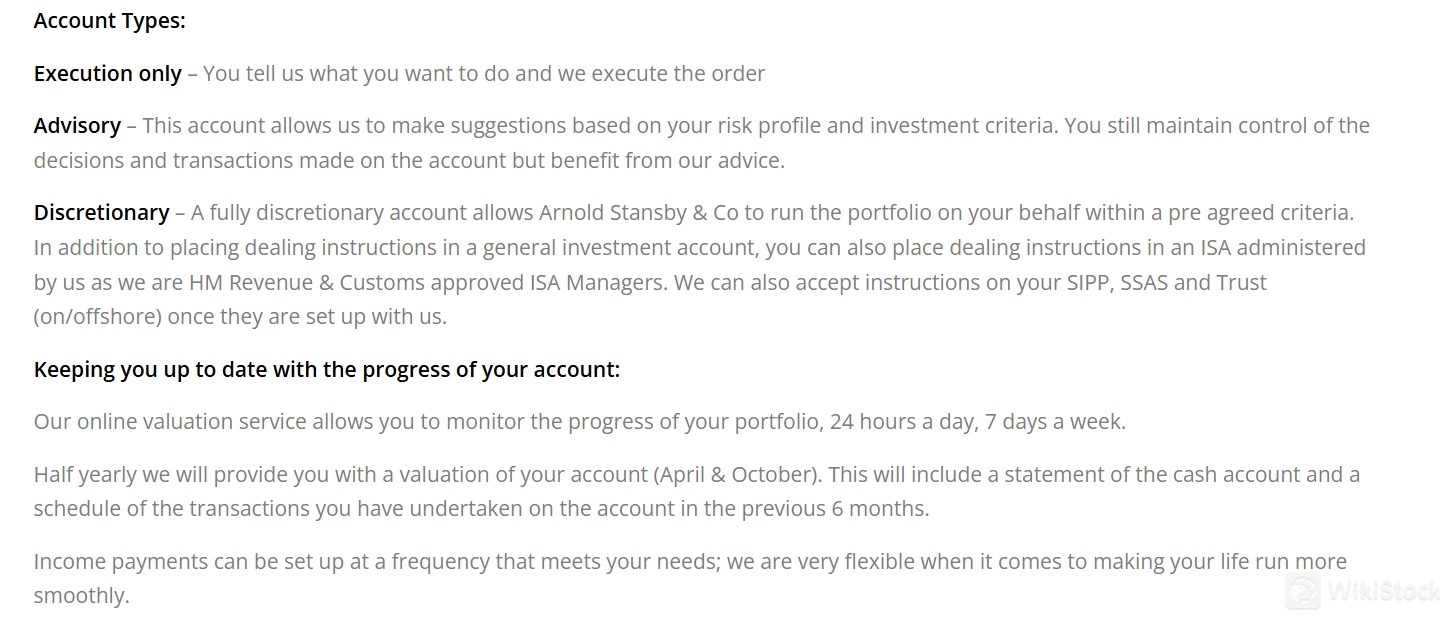Click the 'we execute the order' text
Screen dimensions: 1450x626
(x=665, y=74)
